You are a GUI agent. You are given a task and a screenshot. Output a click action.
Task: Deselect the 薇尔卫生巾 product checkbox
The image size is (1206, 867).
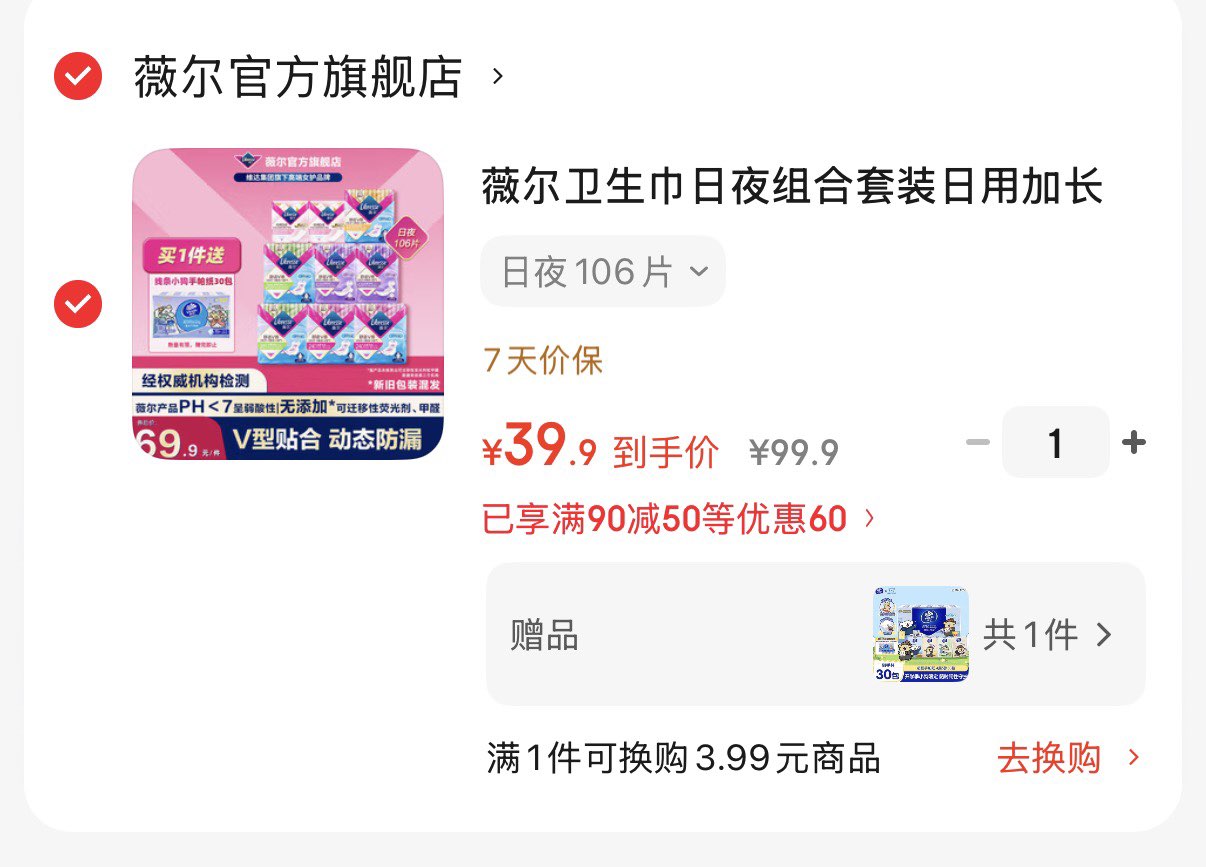click(x=78, y=304)
